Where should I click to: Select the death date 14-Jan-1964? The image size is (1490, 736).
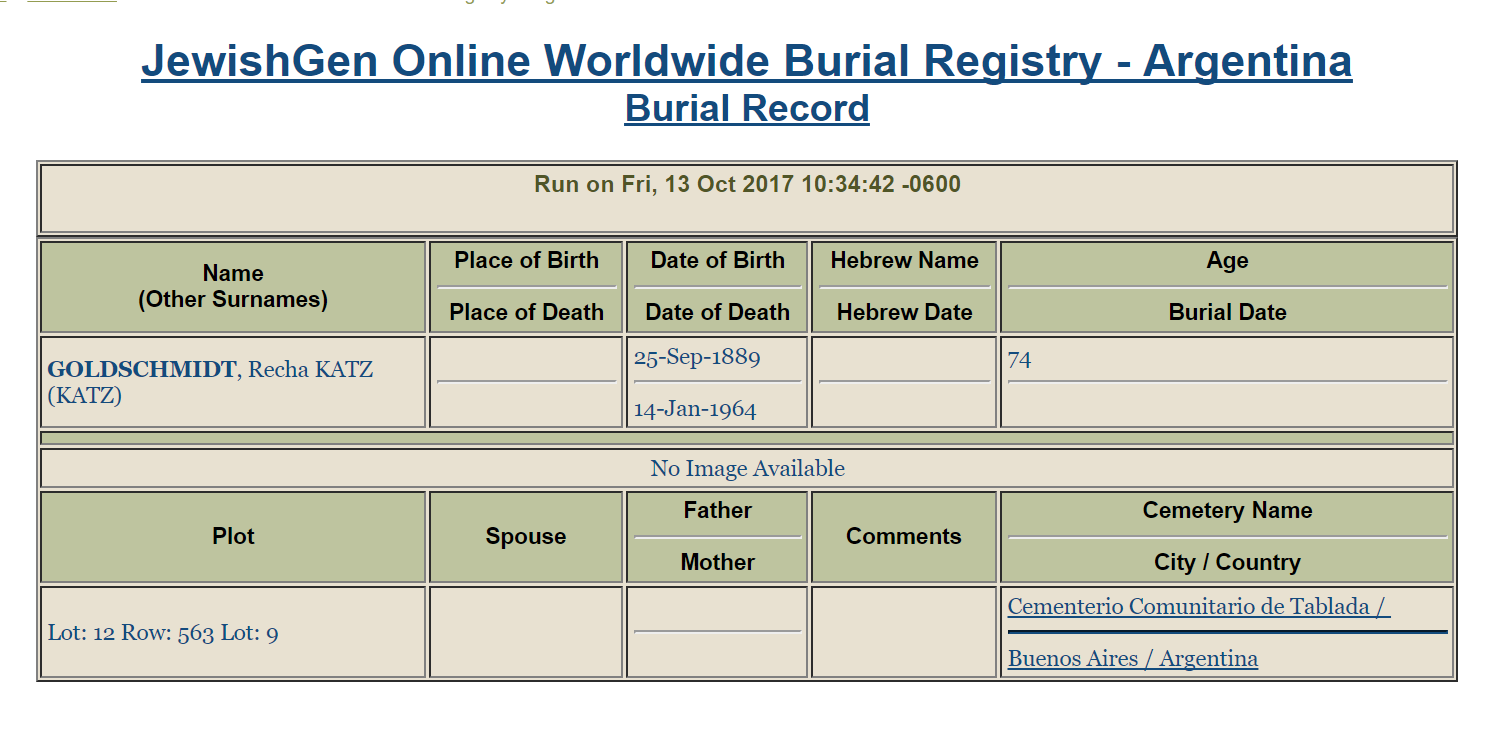695,410
